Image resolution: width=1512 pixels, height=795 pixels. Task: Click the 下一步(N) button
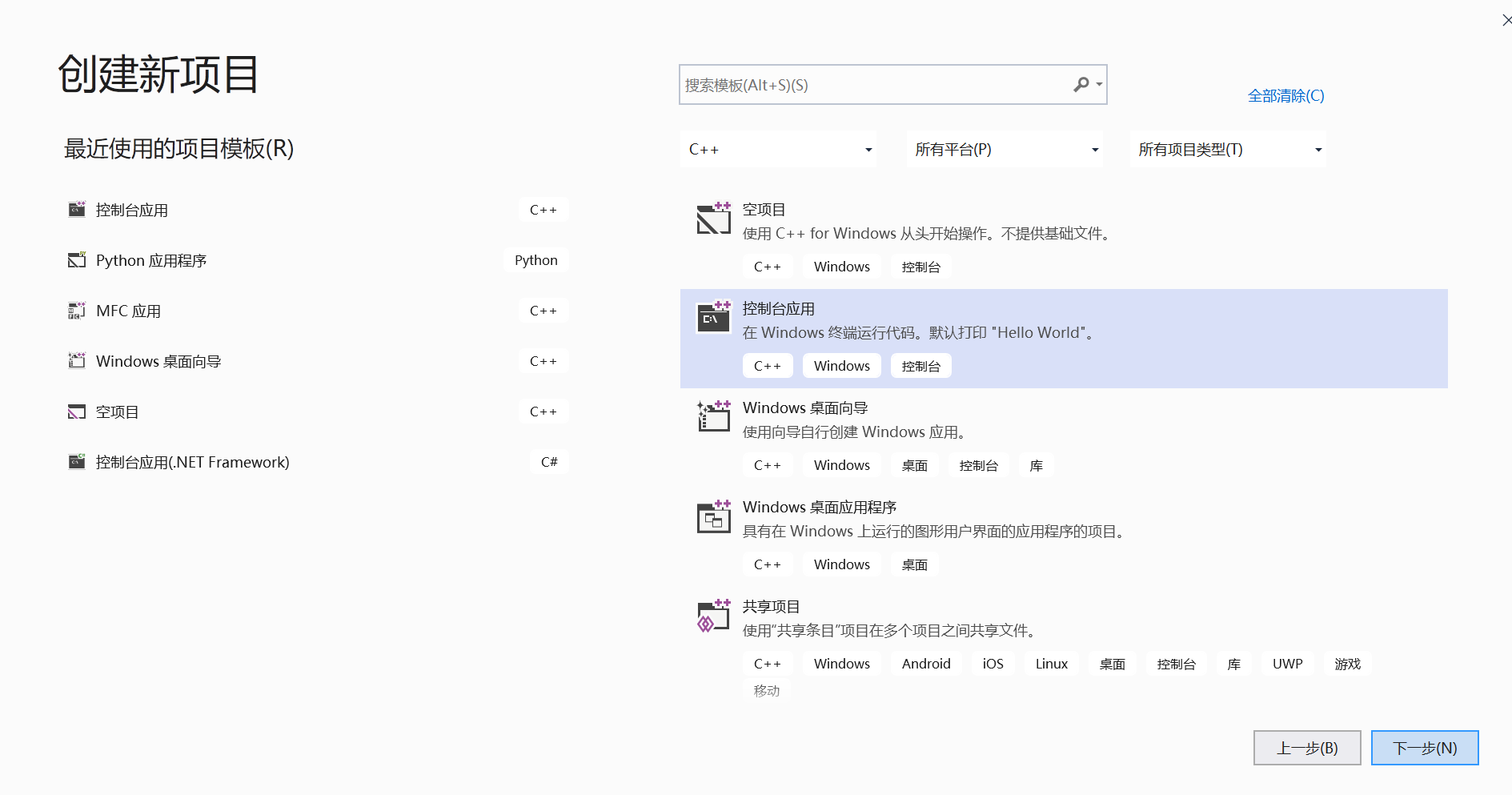[1424, 748]
